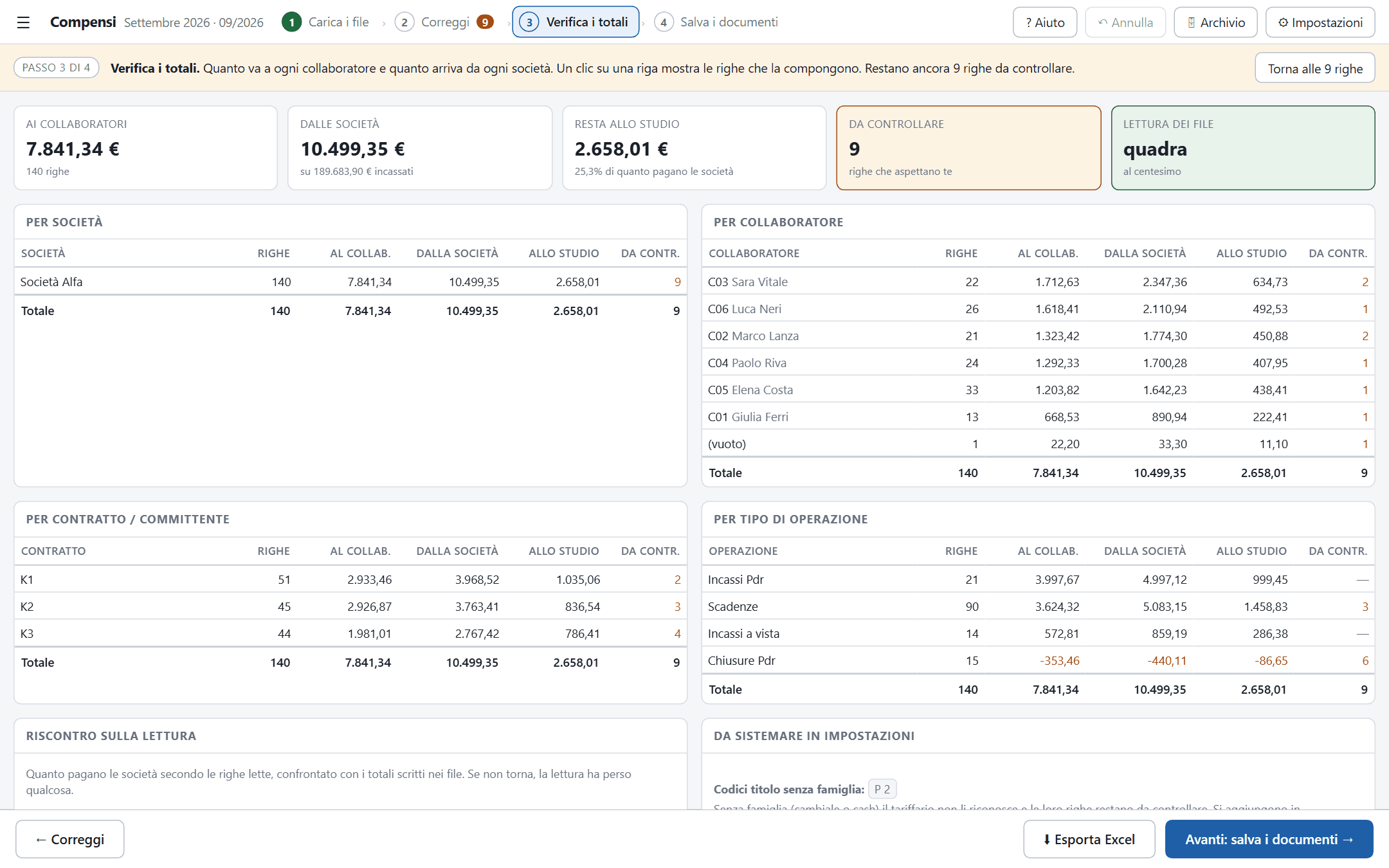
Task: Open the Aiuto help button
Action: pos(1045,23)
